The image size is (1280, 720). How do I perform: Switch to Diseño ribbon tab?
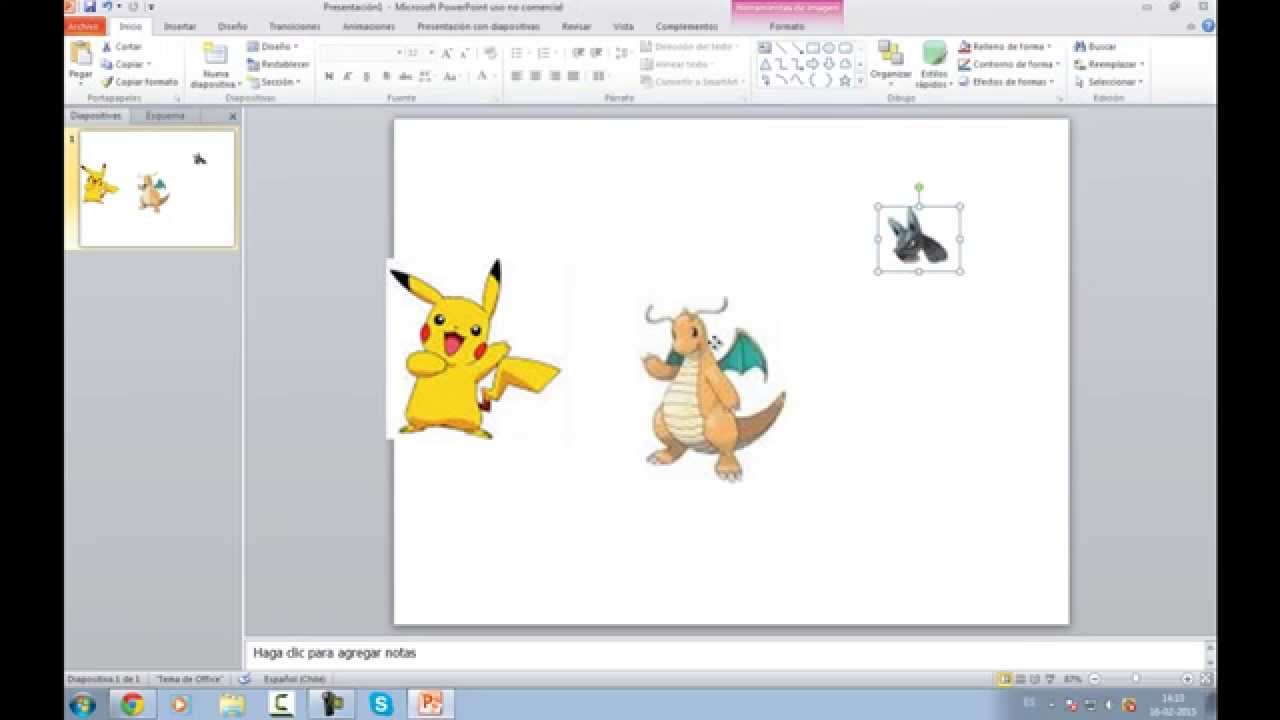coord(232,27)
